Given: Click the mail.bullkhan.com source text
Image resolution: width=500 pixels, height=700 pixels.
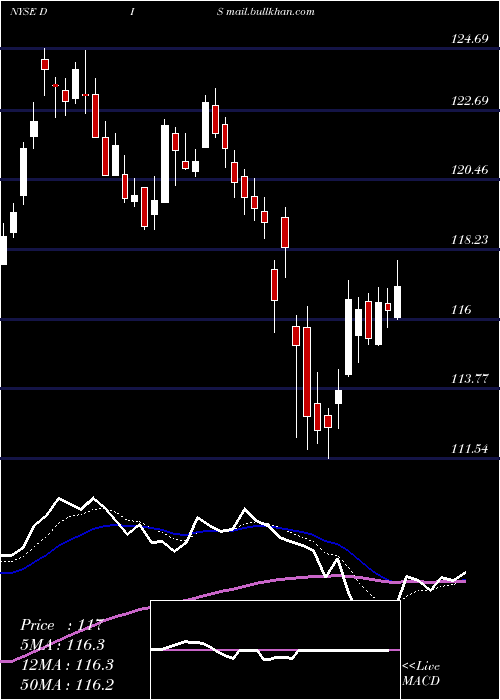Looking at the screenshot, I should (x=270, y=12).
